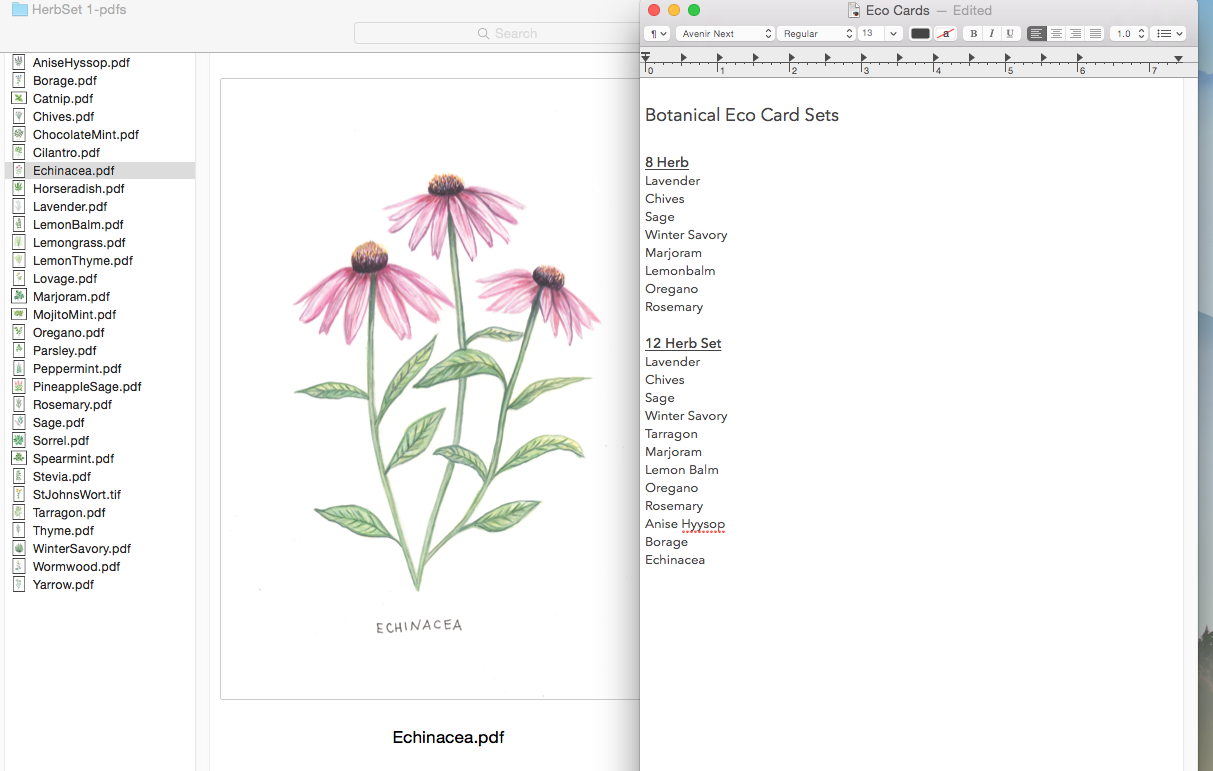Viewport: 1213px width, 771px height.
Task: Select Oregano.pdf file icon
Action: point(19,332)
